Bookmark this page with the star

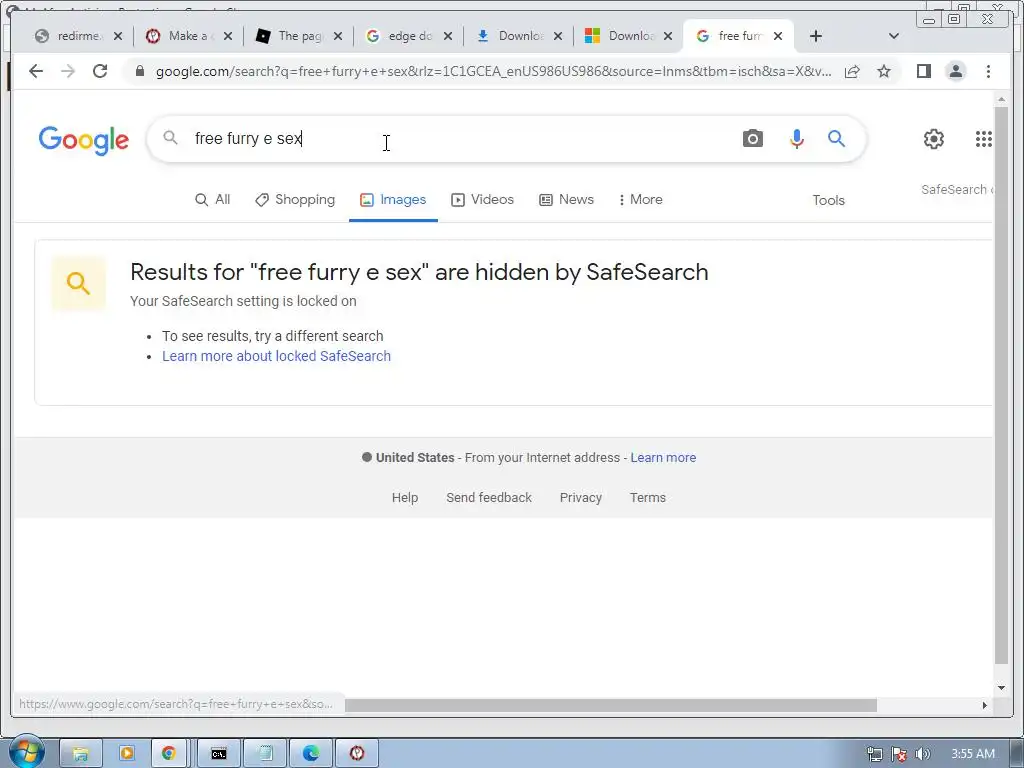[884, 71]
